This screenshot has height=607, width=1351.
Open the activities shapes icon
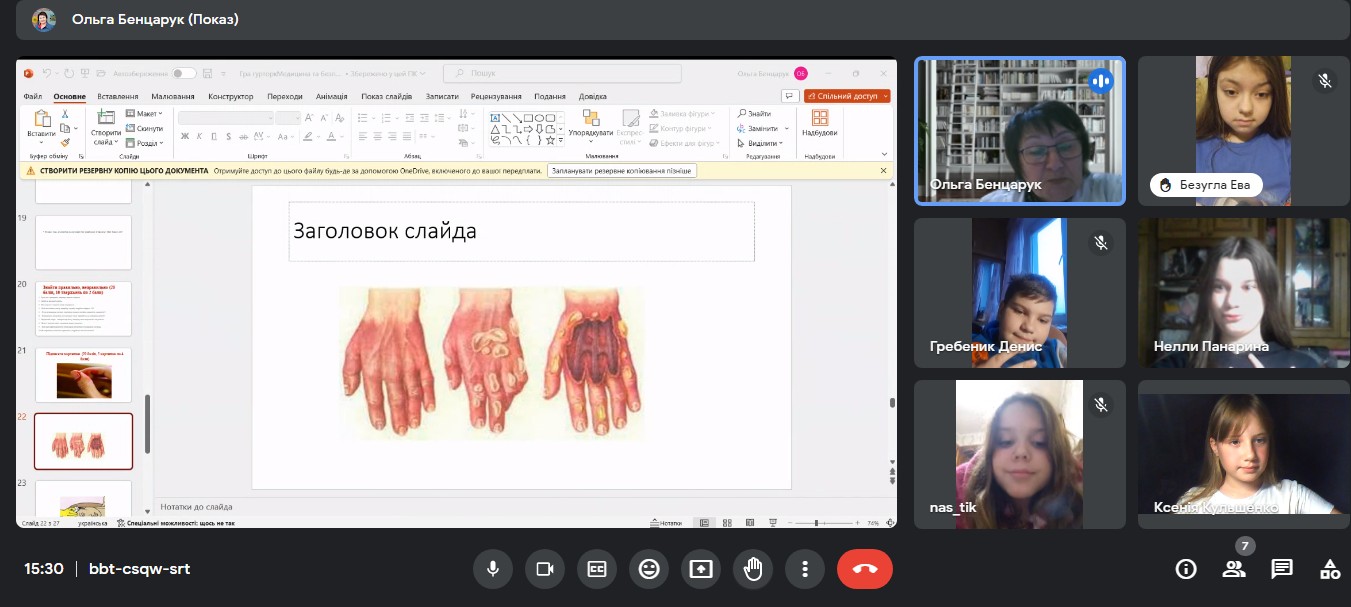(1330, 569)
